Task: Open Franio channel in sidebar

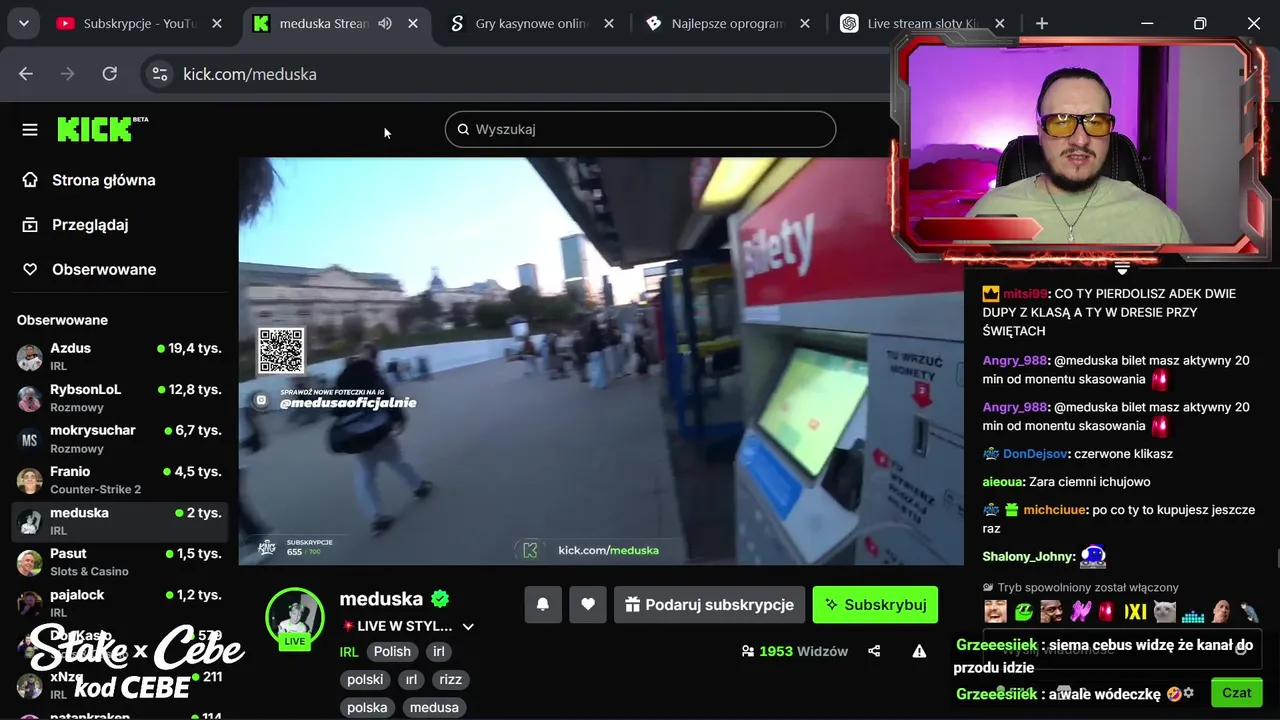Action: tap(119, 480)
